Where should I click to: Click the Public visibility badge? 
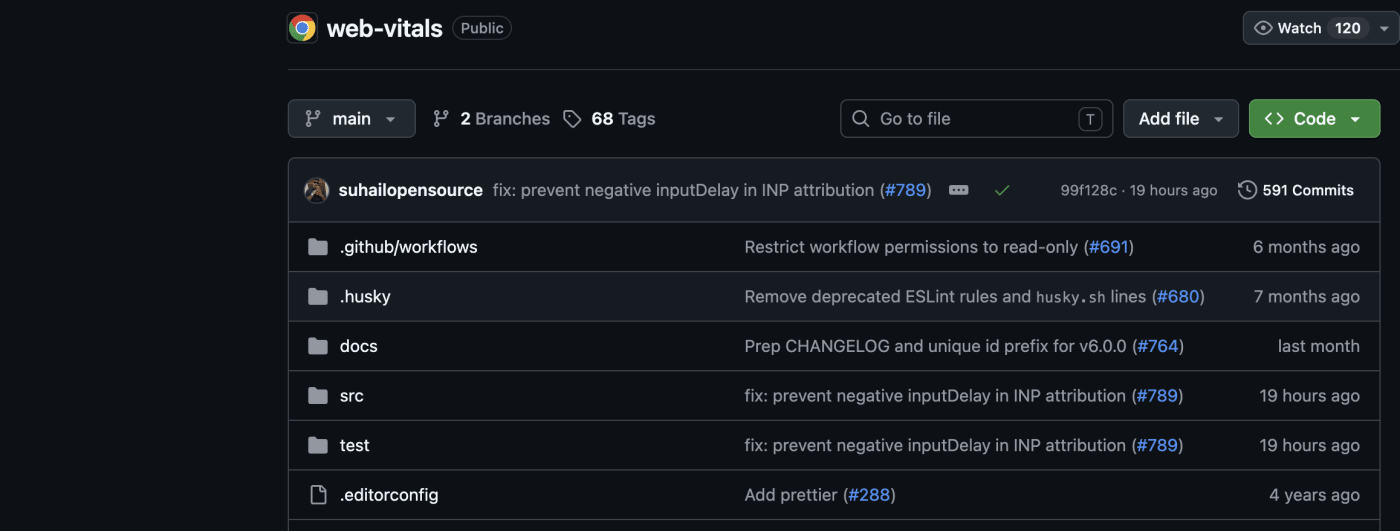point(482,28)
